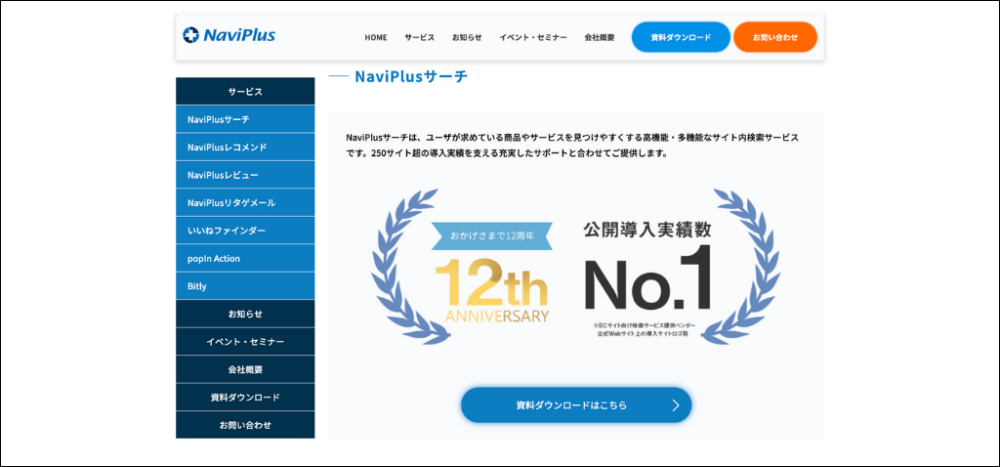The height and width of the screenshot is (467, 1000).
Task: Open 会社概要 in the top navigation
Action: pos(599,38)
